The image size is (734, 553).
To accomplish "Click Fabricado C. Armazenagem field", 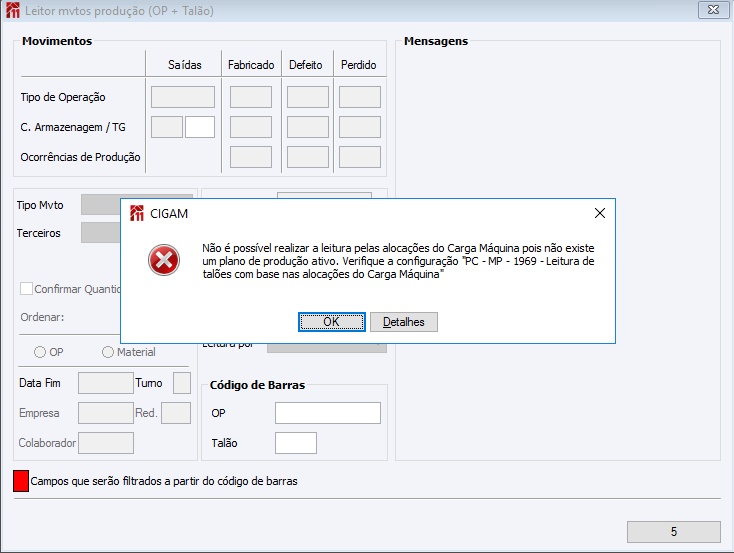I will [x=251, y=127].
